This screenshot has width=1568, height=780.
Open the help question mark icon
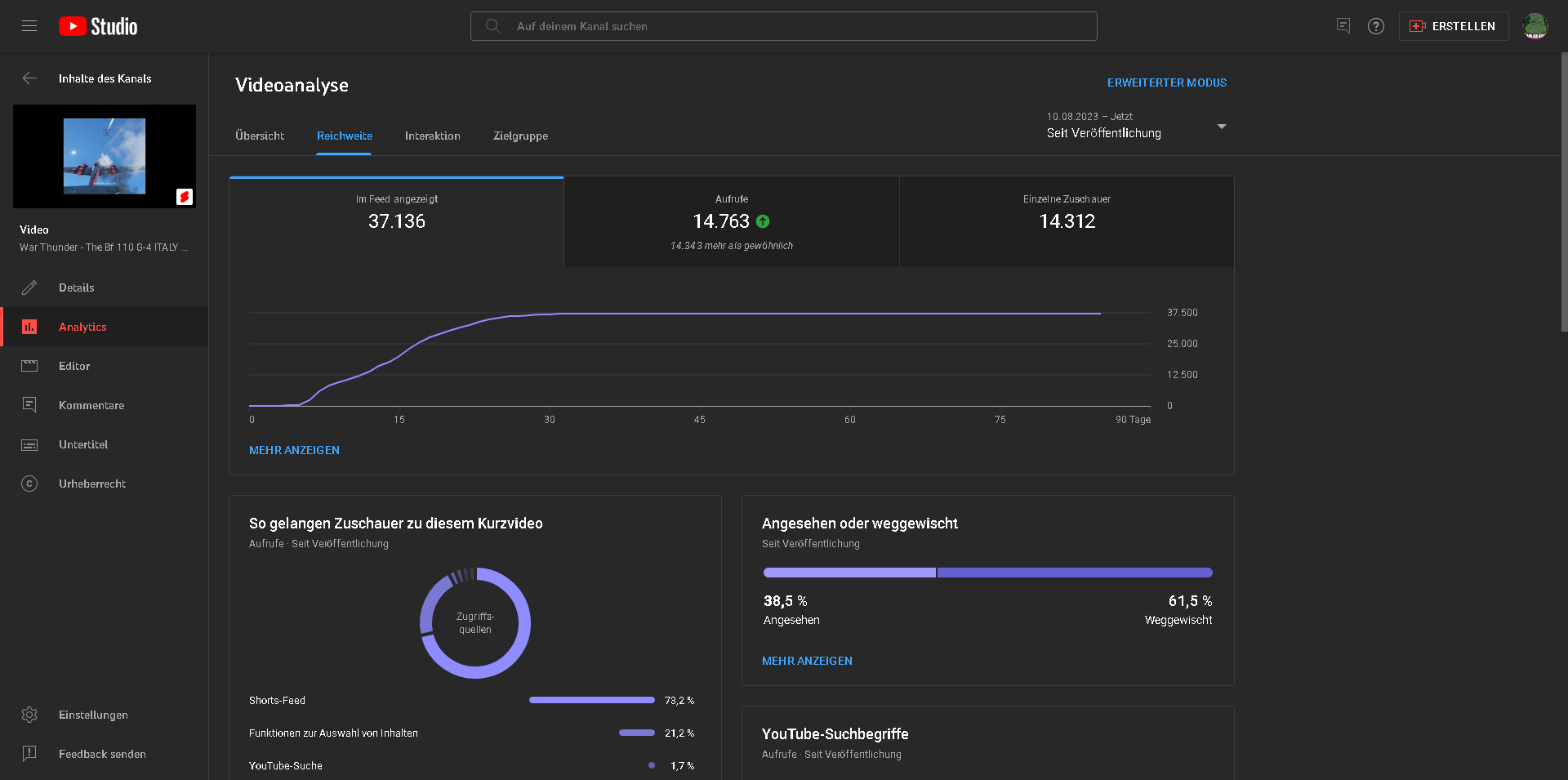point(1376,26)
